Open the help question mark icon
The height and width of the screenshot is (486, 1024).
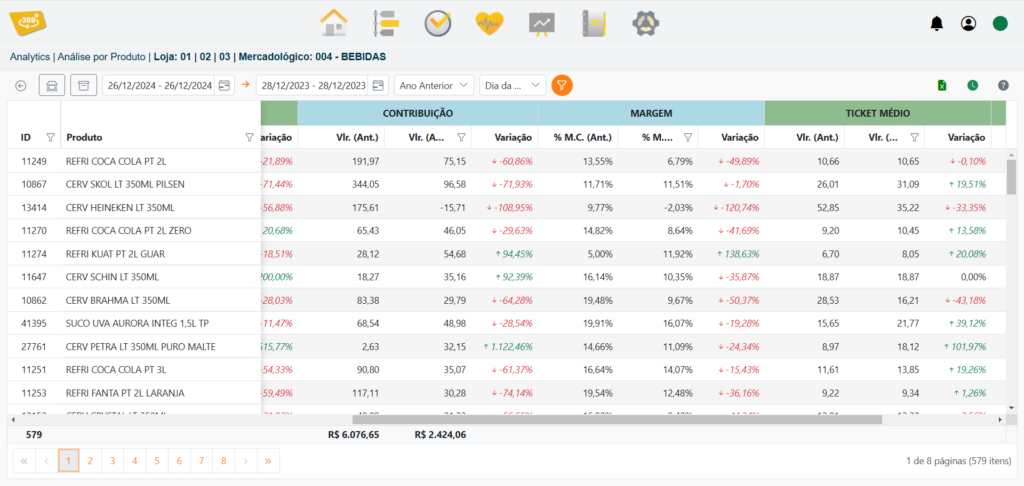[x=1004, y=85]
